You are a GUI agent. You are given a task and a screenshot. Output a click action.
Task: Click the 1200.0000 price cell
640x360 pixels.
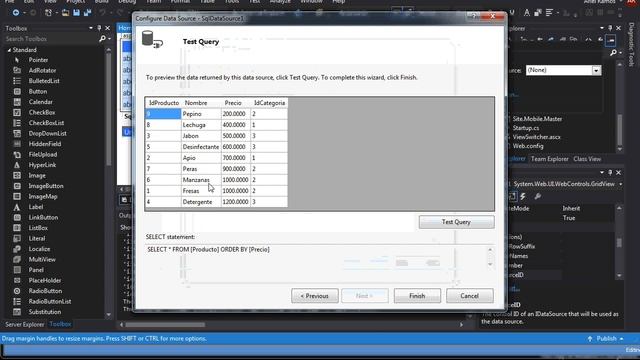[x=236, y=202]
